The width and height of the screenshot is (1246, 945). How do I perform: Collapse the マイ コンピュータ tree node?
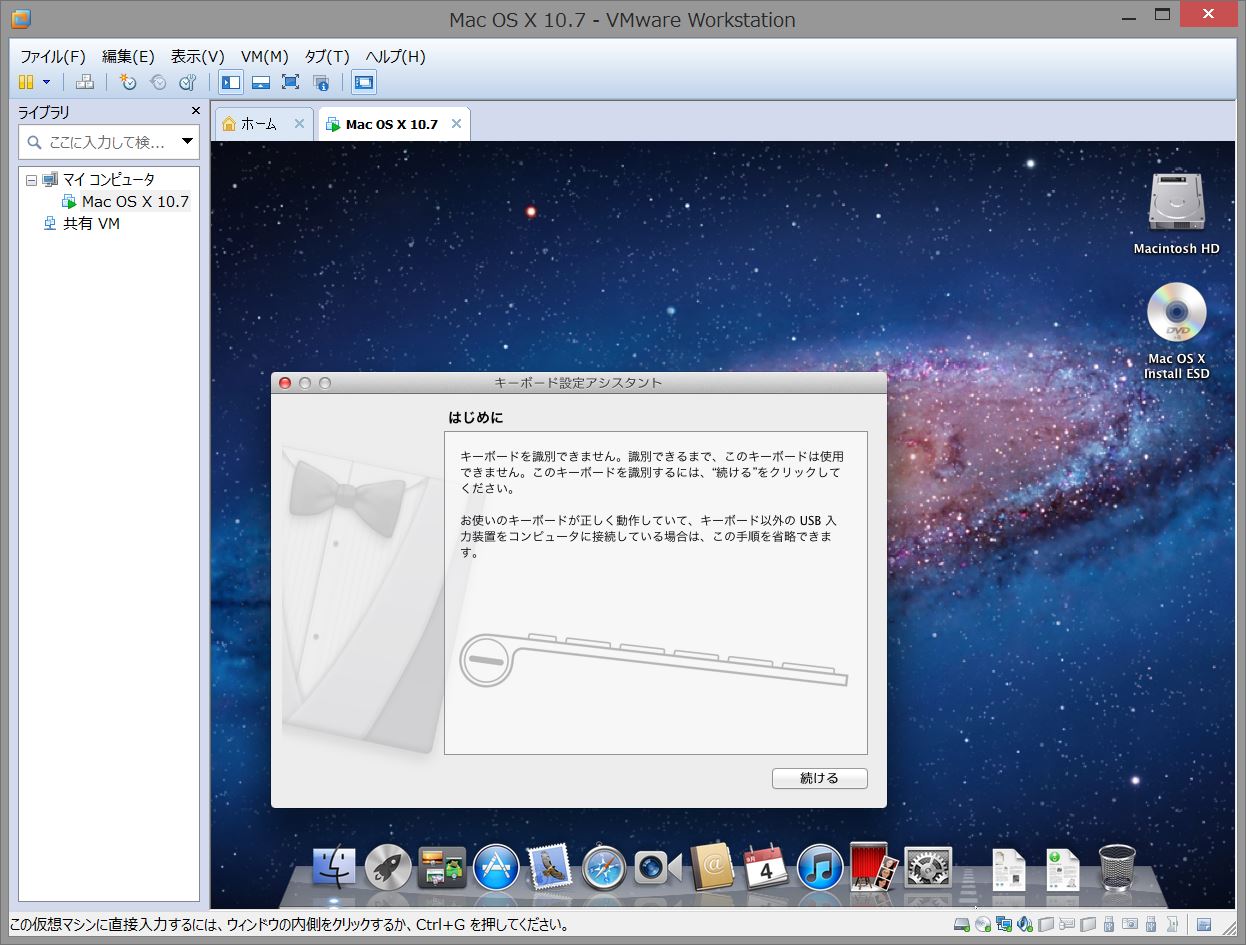click(x=31, y=180)
